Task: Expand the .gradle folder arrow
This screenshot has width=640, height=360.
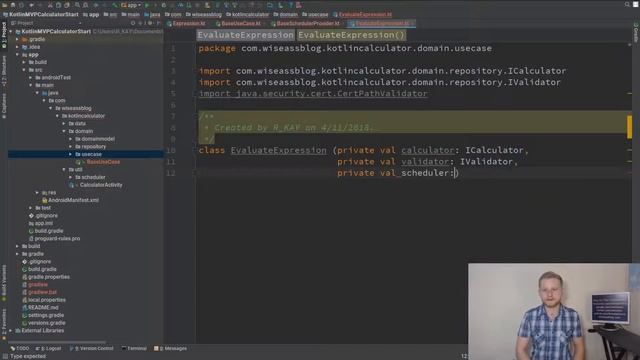Action: [x=18, y=39]
